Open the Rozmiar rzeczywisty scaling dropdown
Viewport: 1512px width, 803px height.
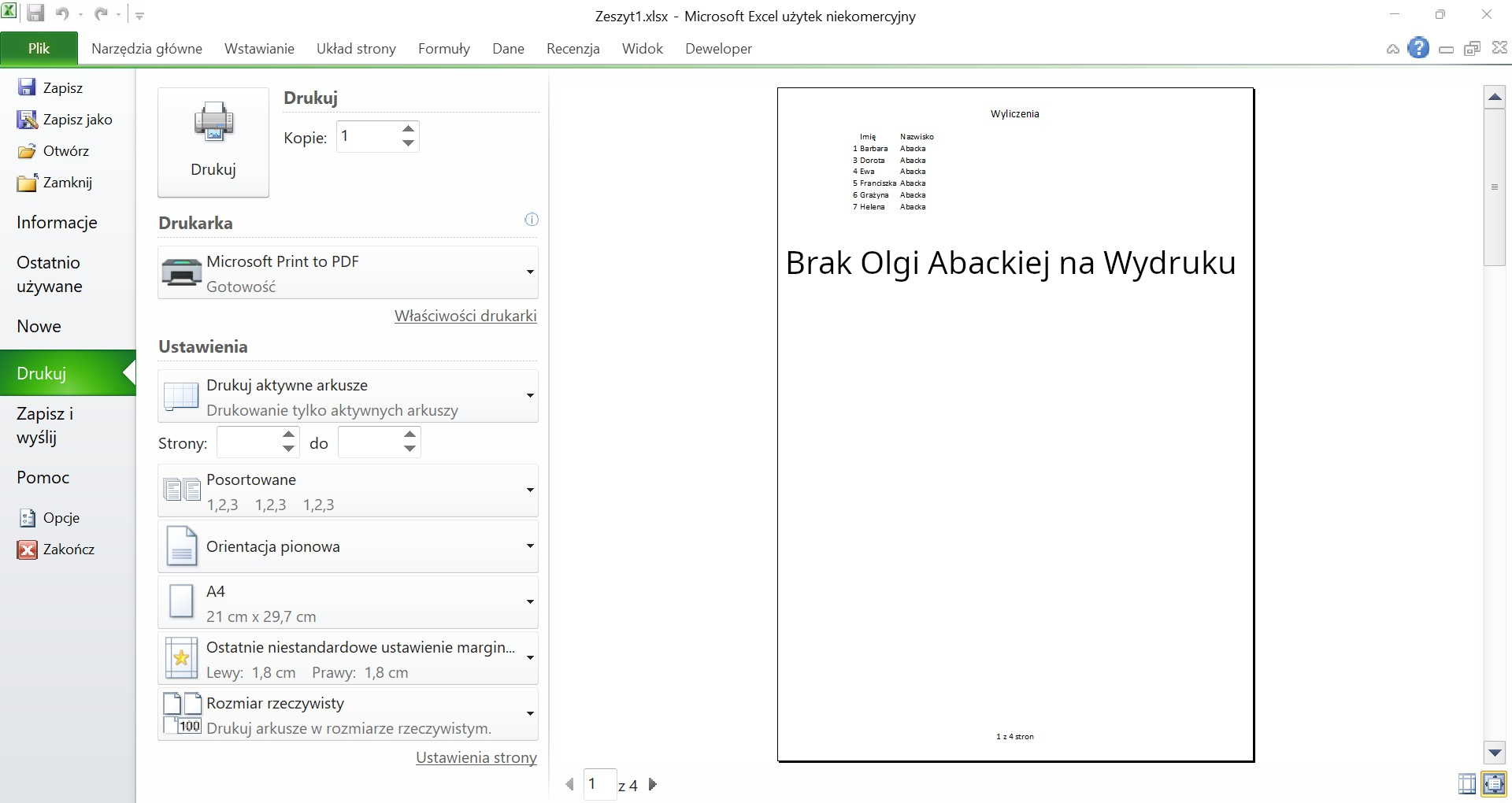click(348, 714)
